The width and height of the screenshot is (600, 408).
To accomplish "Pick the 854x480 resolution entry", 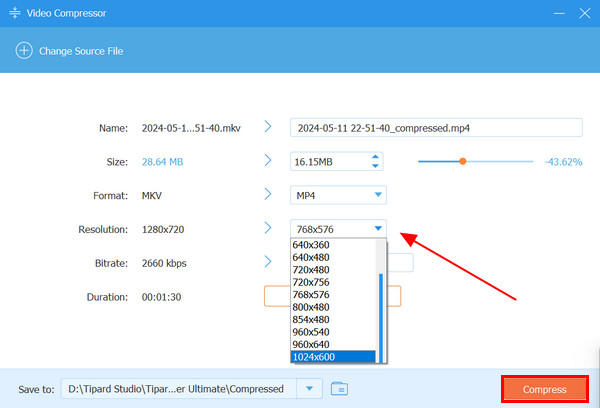I will pyautogui.click(x=310, y=319).
